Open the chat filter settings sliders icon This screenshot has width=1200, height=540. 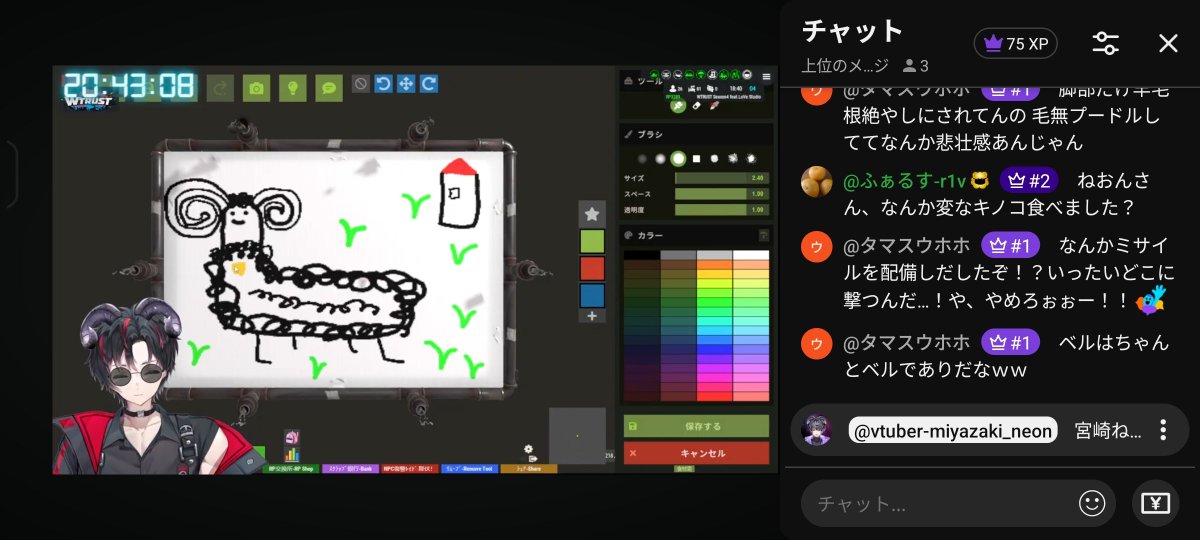pyautogui.click(x=1106, y=43)
